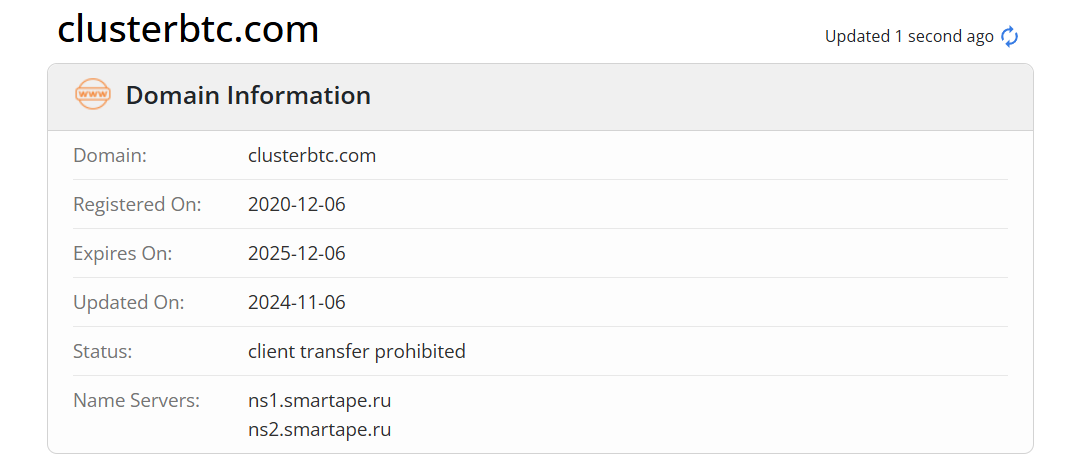Click the "client transfer prohibited" status value
Viewport: 1066px width, 466px height.
coord(357,352)
